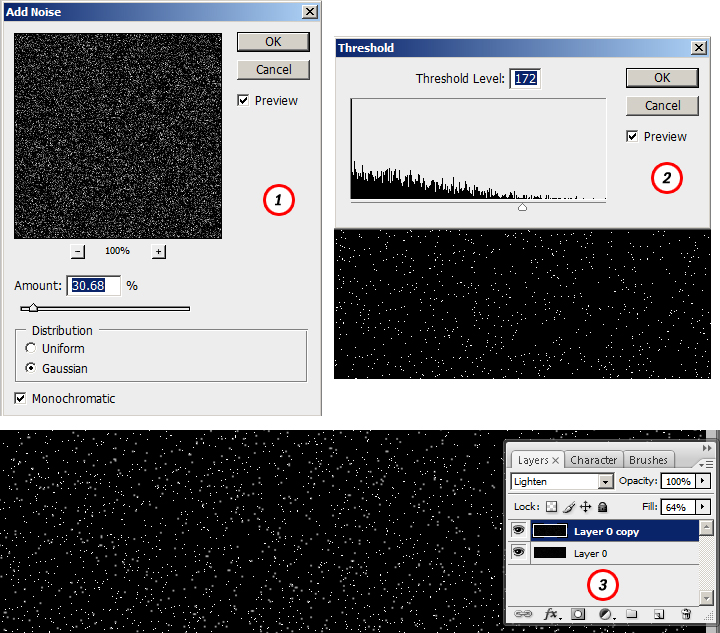Image resolution: width=720 pixels, height=633 pixels.
Task: Collapse the panel with double arrows
Action: tap(707, 448)
